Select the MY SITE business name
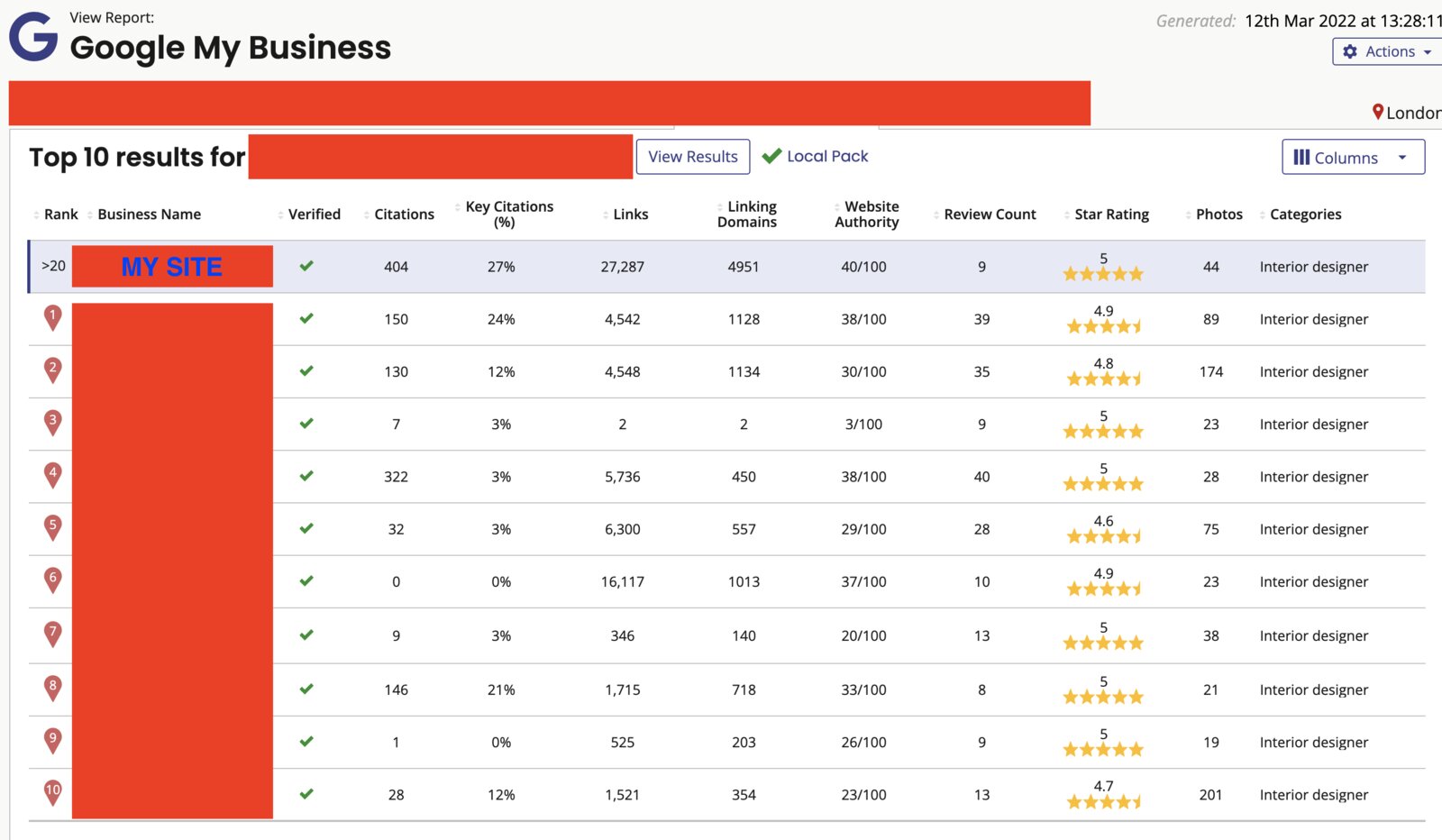 pyautogui.click(x=172, y=267)
